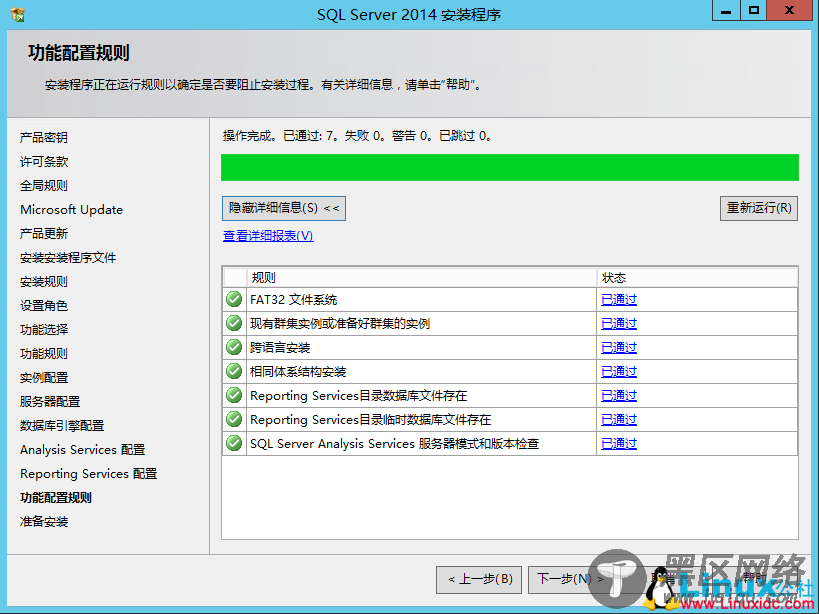Rerun rules with 重新运行(R) button
Image resolution: width=819 pixels, height=614 pixels.
(x=758, y=208)
